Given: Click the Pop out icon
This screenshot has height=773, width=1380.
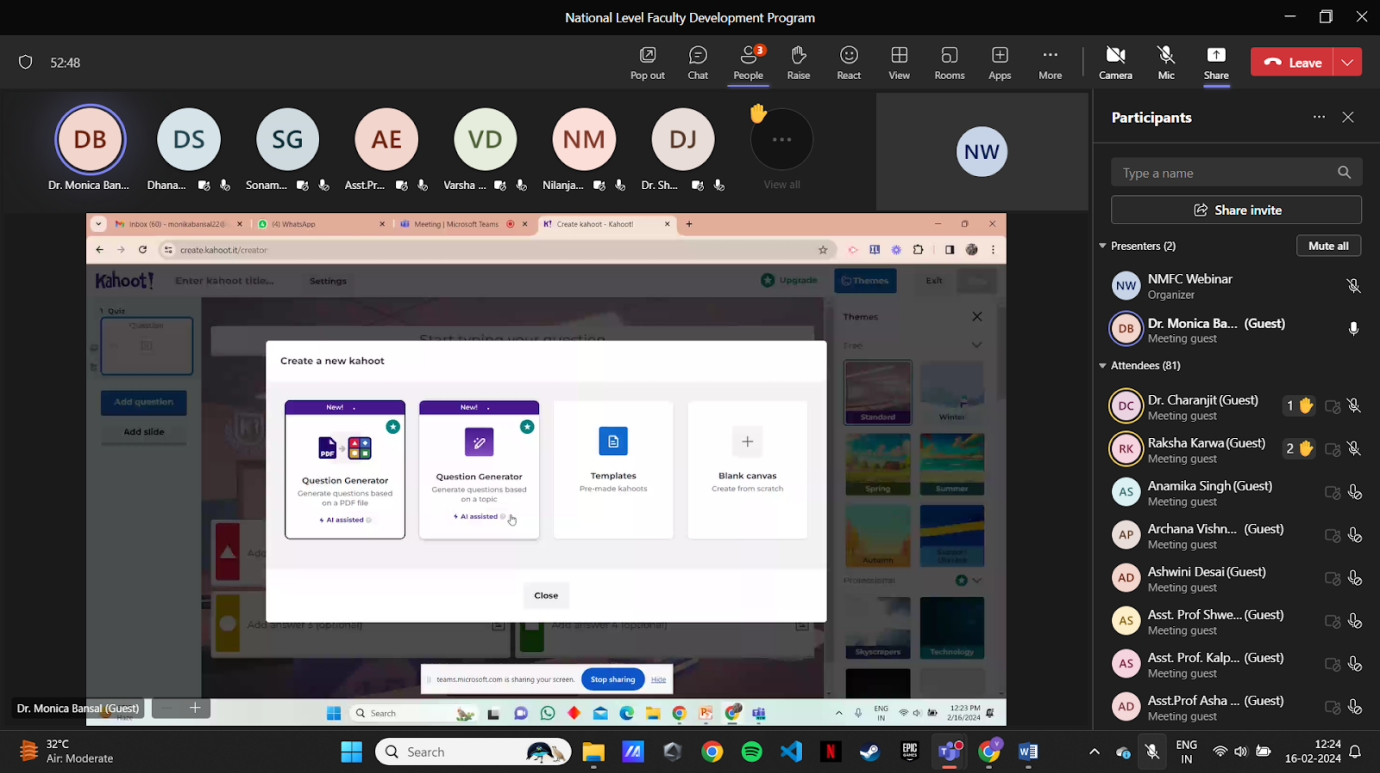Looking at the screenshot, I should pyautogui.click(x=647, y=56).
